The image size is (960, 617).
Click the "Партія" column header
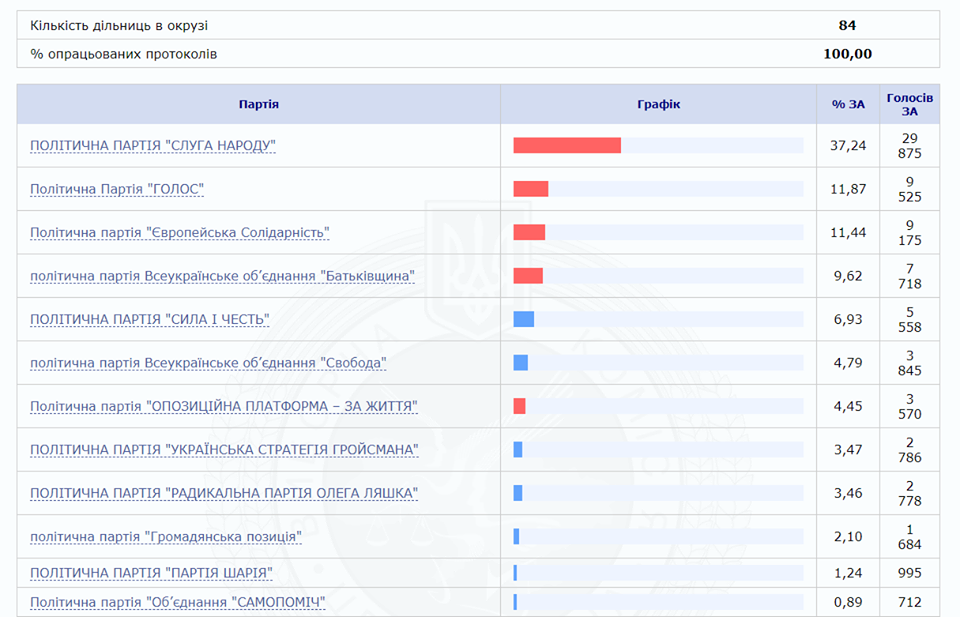coord(259,104)
